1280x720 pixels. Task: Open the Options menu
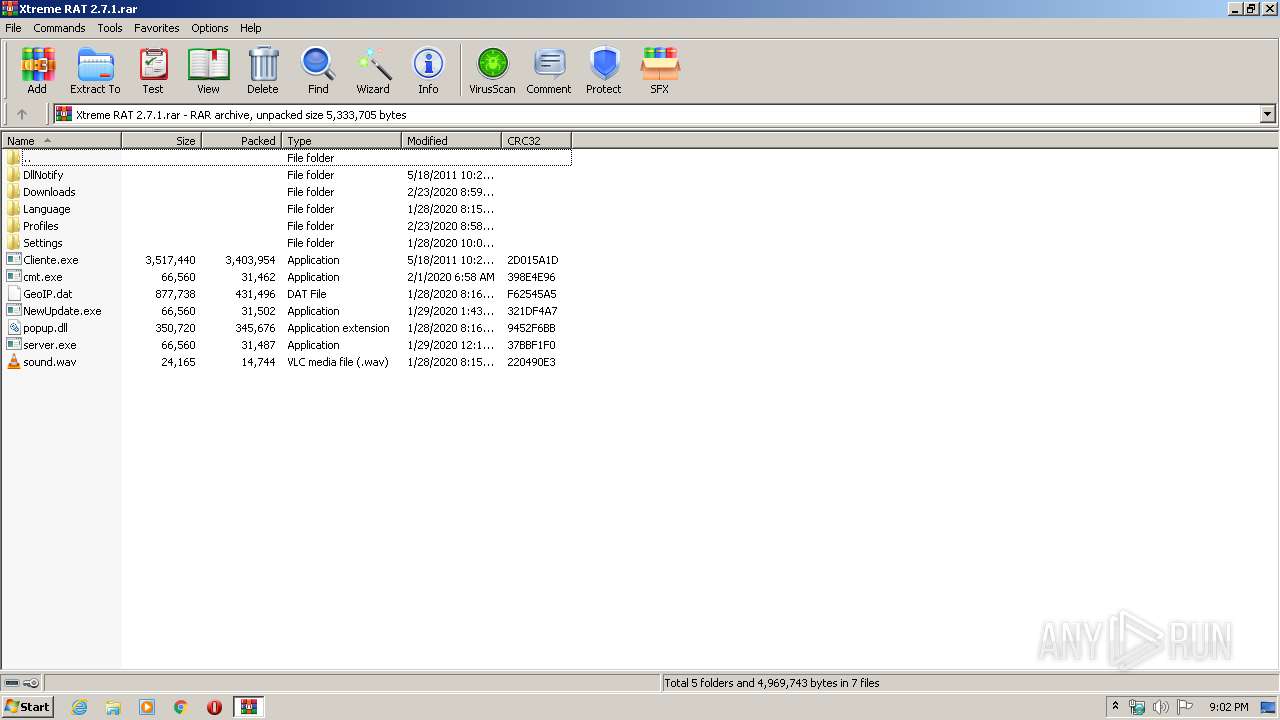[210, 28]
